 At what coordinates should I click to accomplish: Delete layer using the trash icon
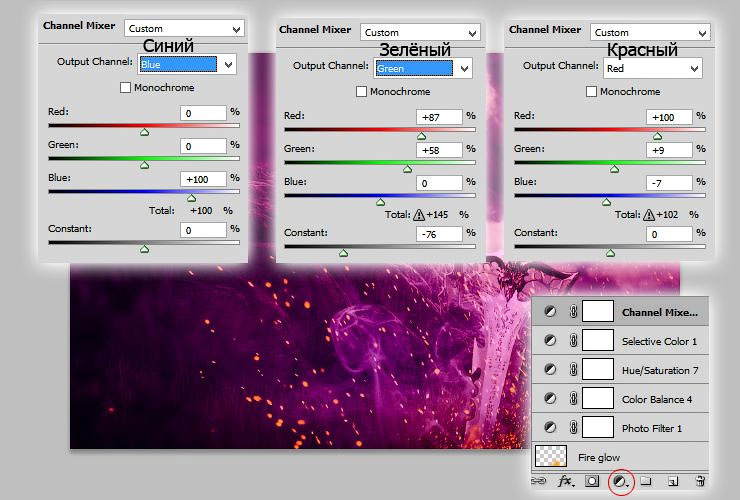point(700,481)
